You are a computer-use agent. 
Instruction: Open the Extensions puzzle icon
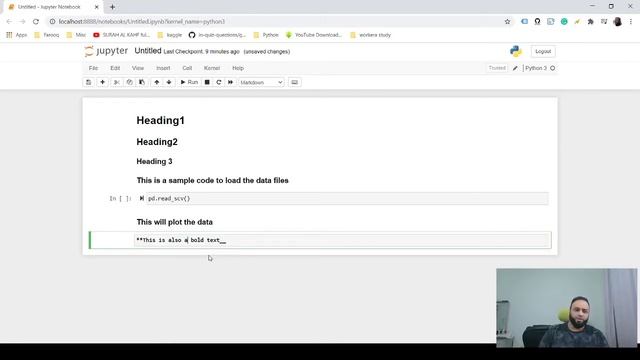tap(590, 22)
